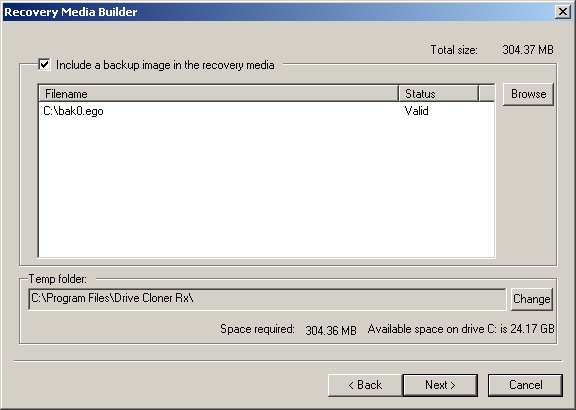Click the Available space on drive C text
Screen dimensions: 576x410
(x=461, y=329)
